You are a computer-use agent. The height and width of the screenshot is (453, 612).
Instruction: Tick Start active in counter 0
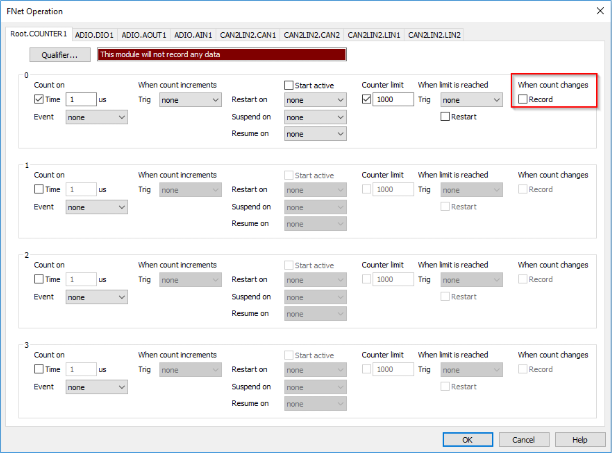pyautogui.click(x=289, y=86)
